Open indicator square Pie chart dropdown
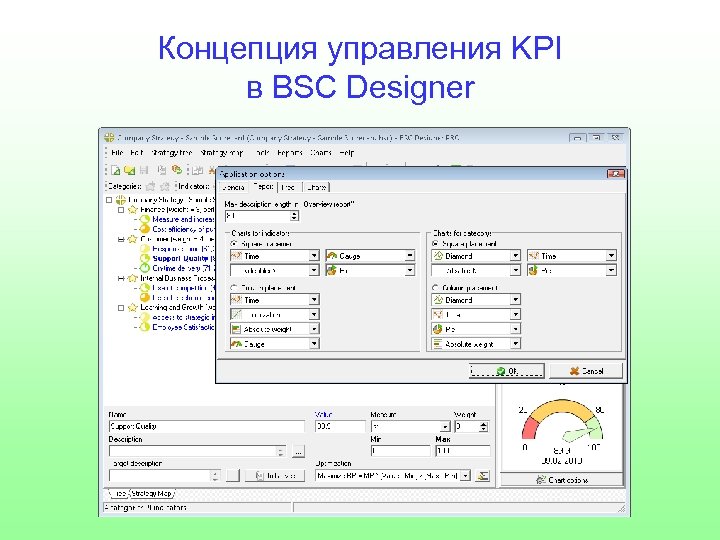The width and height of the screenshot is (720, 540). pyautogui.click(x=410, y=270)
